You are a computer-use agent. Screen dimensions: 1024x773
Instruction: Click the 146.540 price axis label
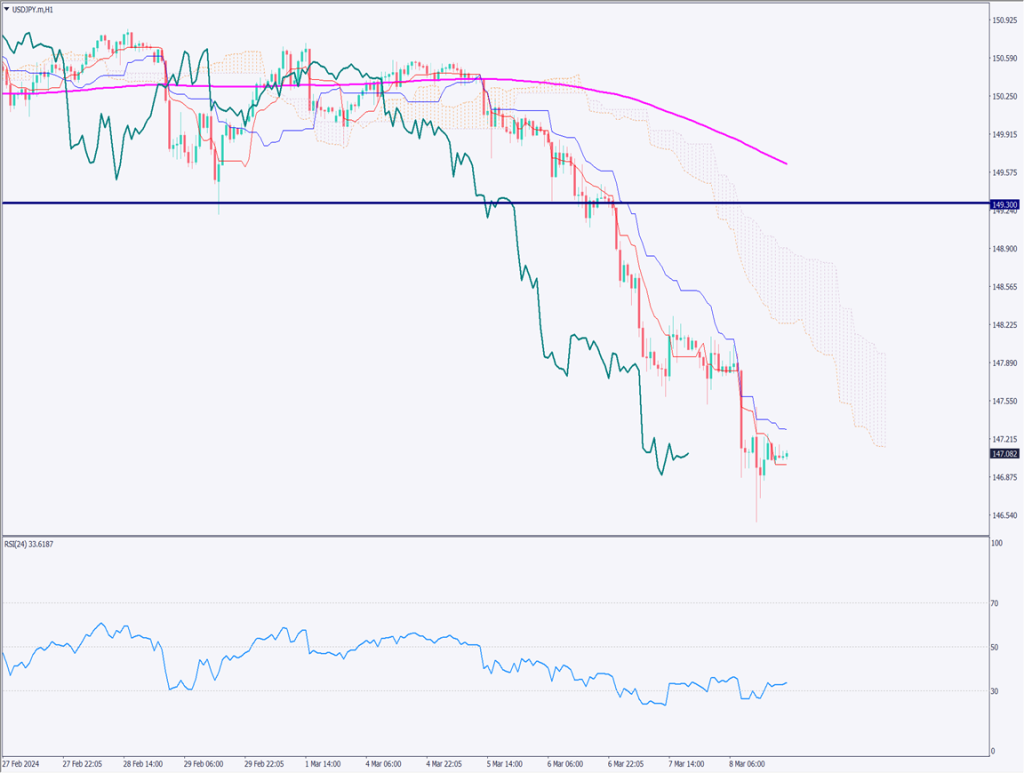coord(1004,516)
